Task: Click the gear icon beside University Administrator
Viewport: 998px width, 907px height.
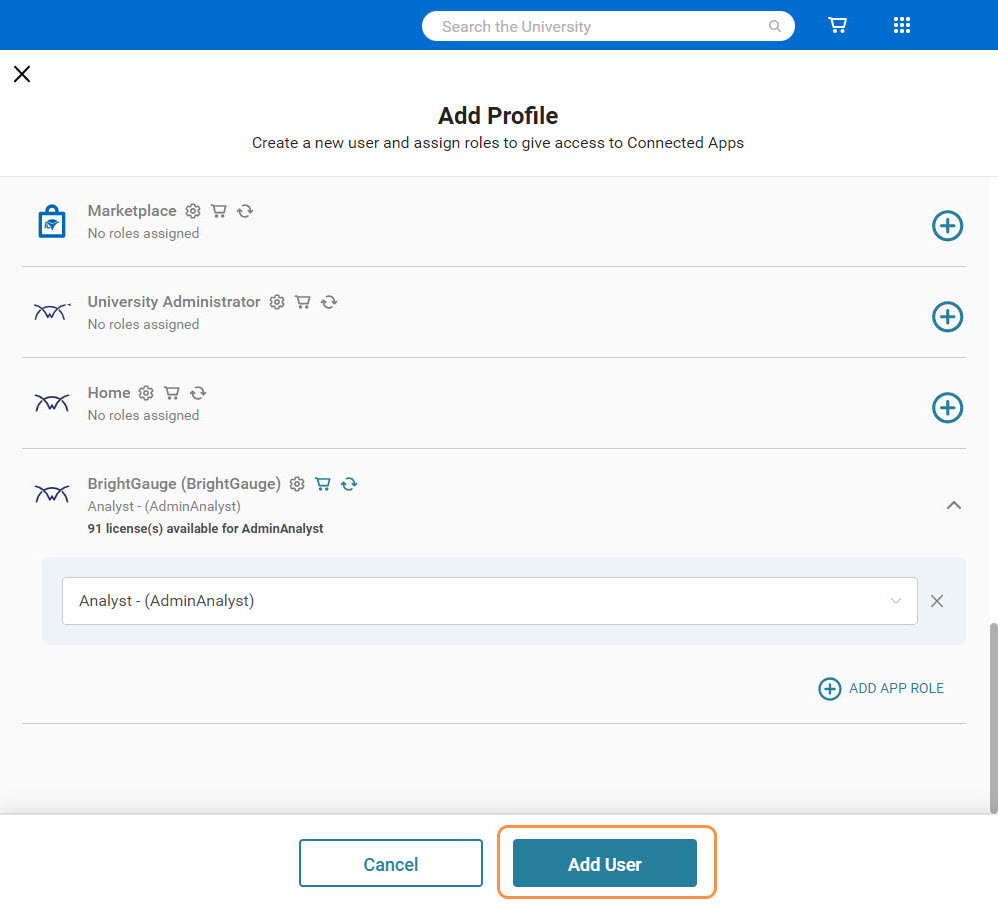Action: pos(277,302)
